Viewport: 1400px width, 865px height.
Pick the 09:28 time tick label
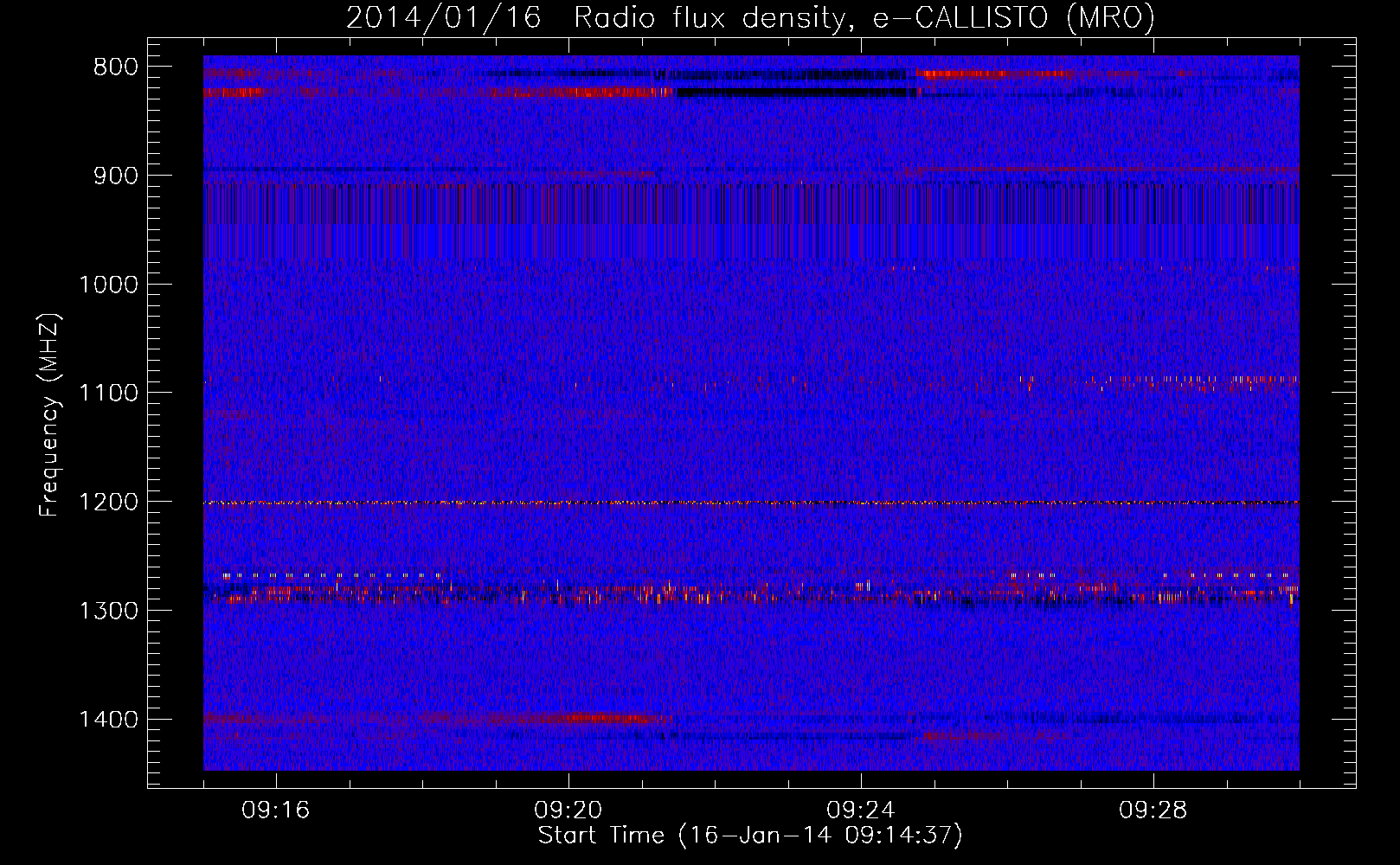click(x=1153, y=811)
